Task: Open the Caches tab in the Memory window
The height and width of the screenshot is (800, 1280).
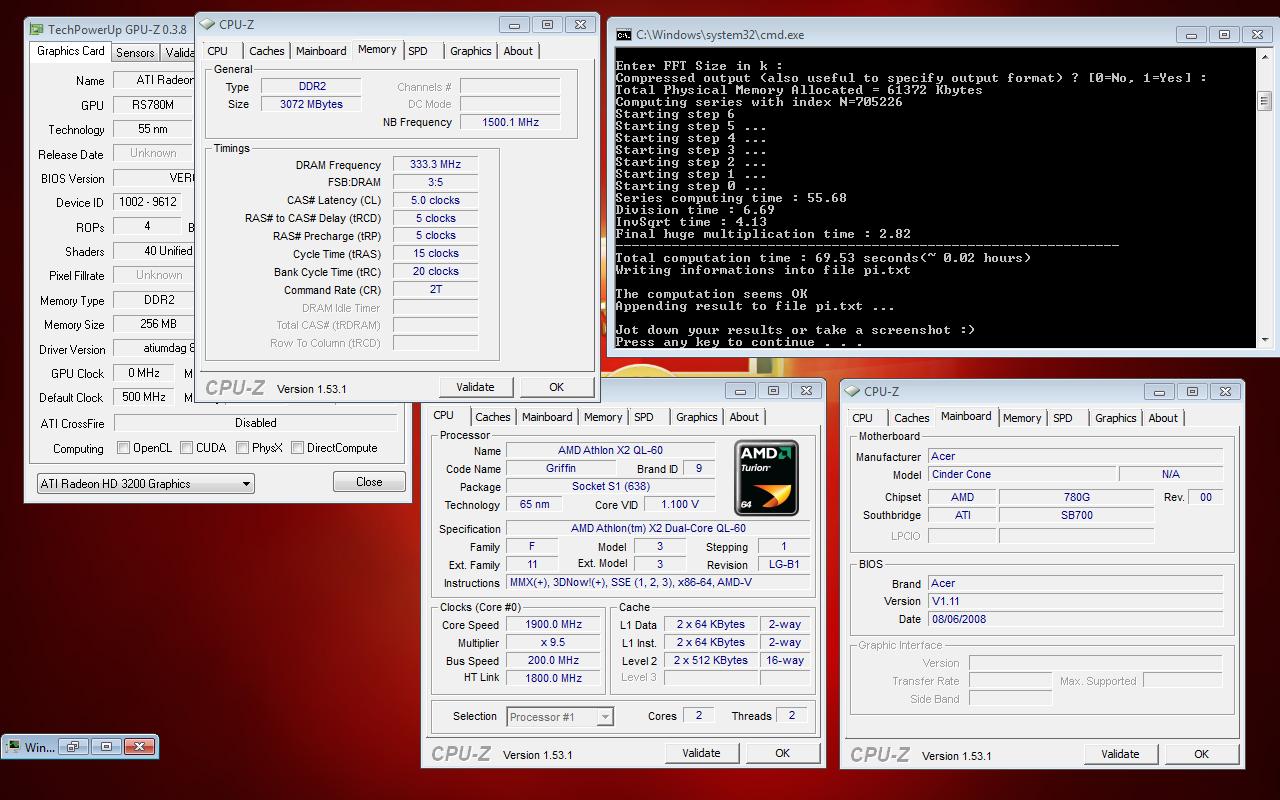Action: pos(267,51)
